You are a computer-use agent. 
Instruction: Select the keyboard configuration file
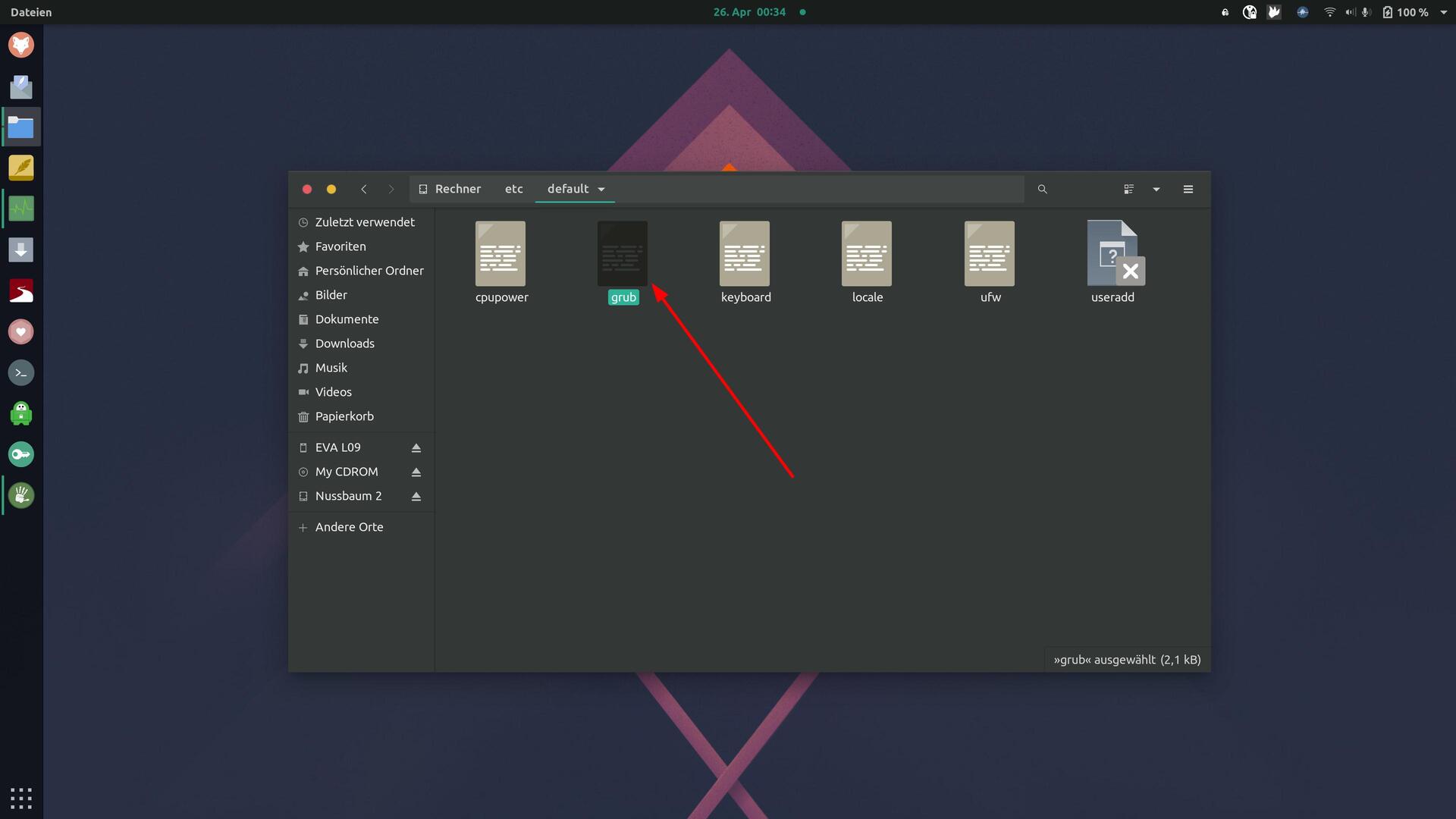[745, 254]
